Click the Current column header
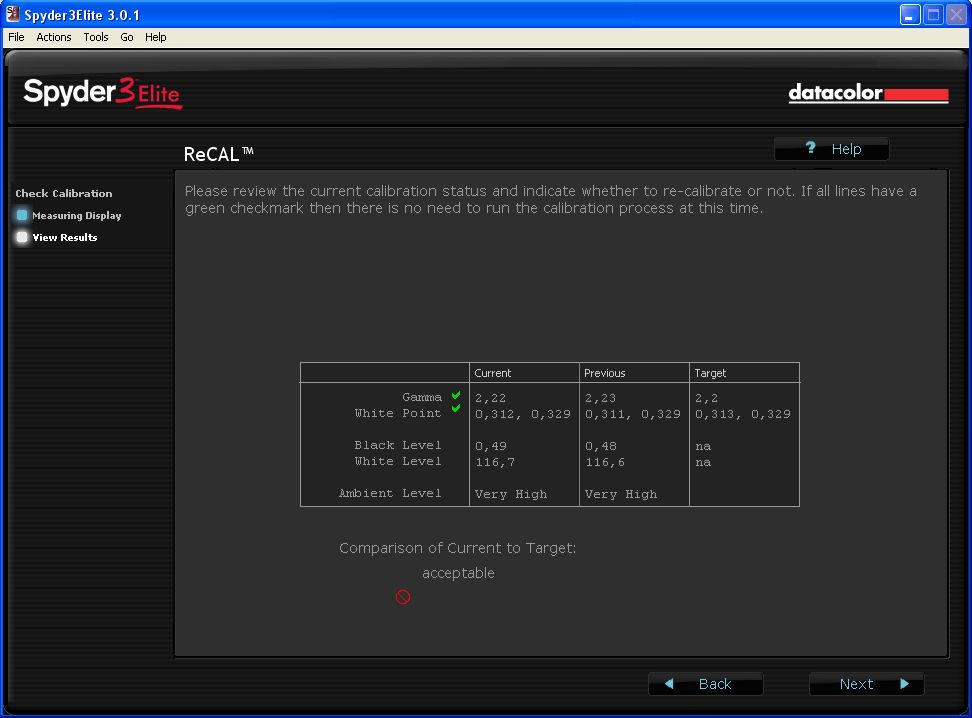972x718 pixels. point(493,373)
